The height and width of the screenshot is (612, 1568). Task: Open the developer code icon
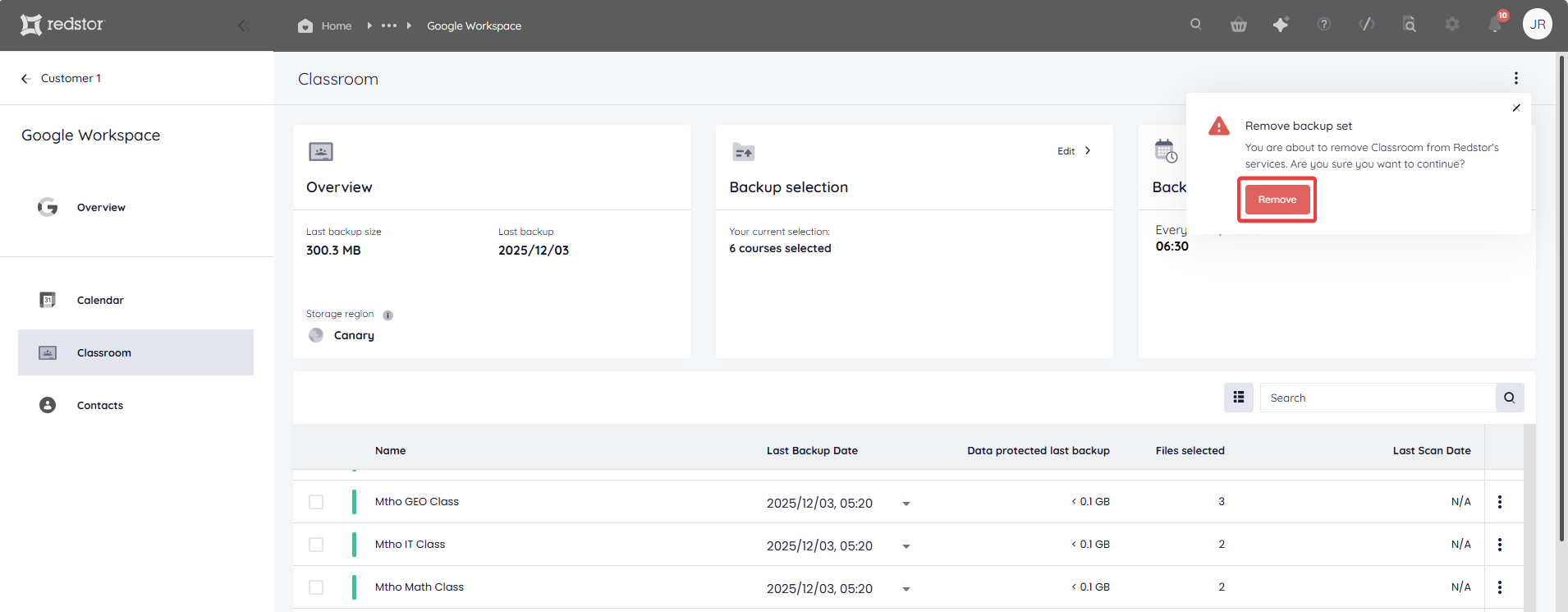point(1367,25)
